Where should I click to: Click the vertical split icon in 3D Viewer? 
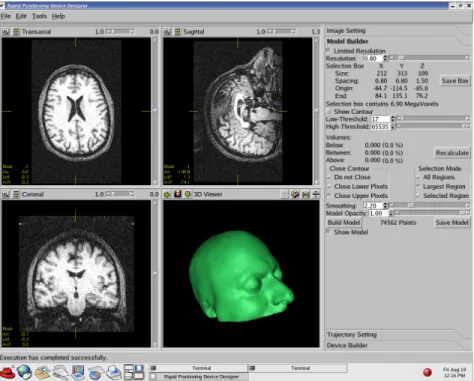[x=315, y=194]
